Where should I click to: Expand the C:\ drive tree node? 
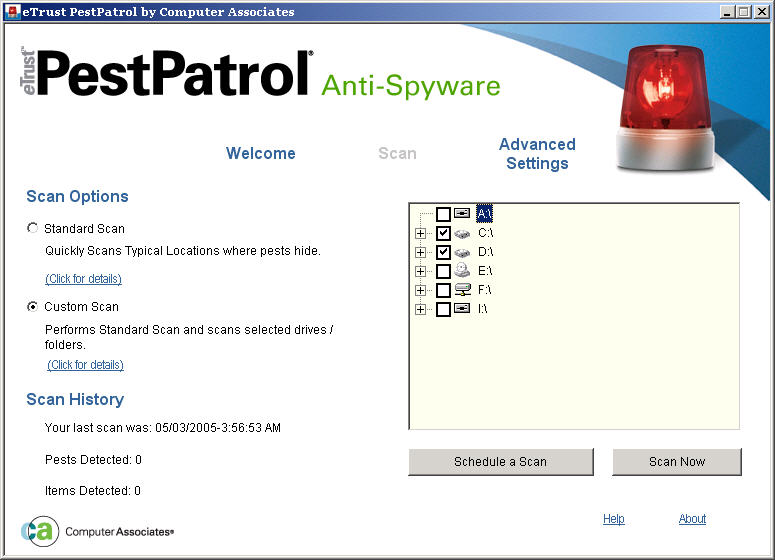(x=421, y=233)
